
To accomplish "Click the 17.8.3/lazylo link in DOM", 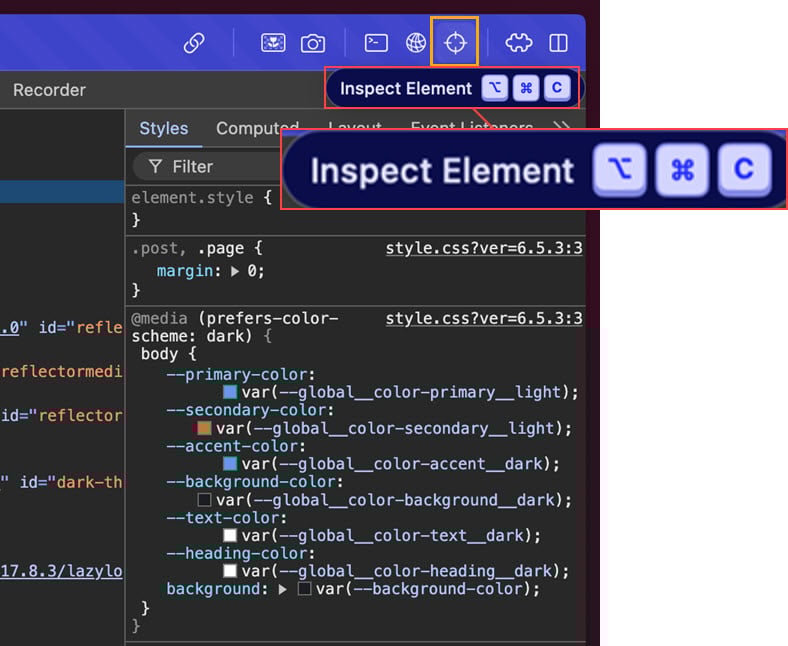I will (x=61, y=571).
